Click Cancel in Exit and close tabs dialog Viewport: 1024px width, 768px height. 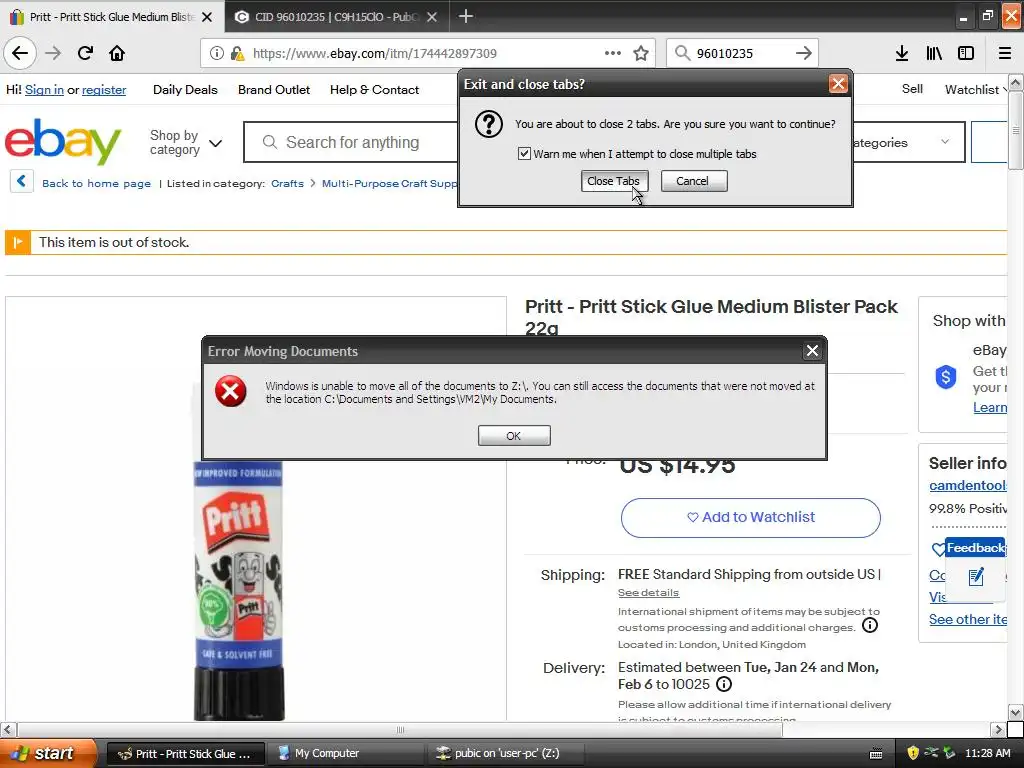[693, 181]
